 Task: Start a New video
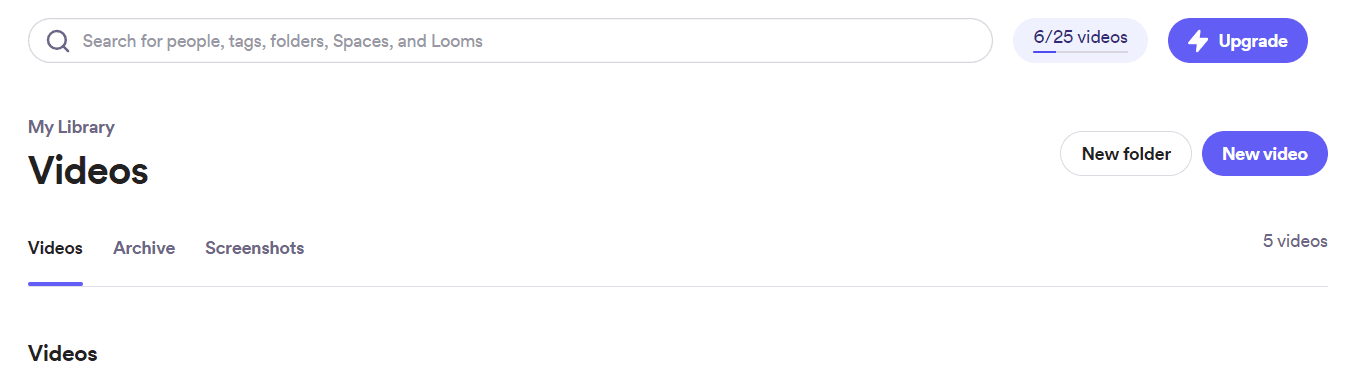[1265, 154]
